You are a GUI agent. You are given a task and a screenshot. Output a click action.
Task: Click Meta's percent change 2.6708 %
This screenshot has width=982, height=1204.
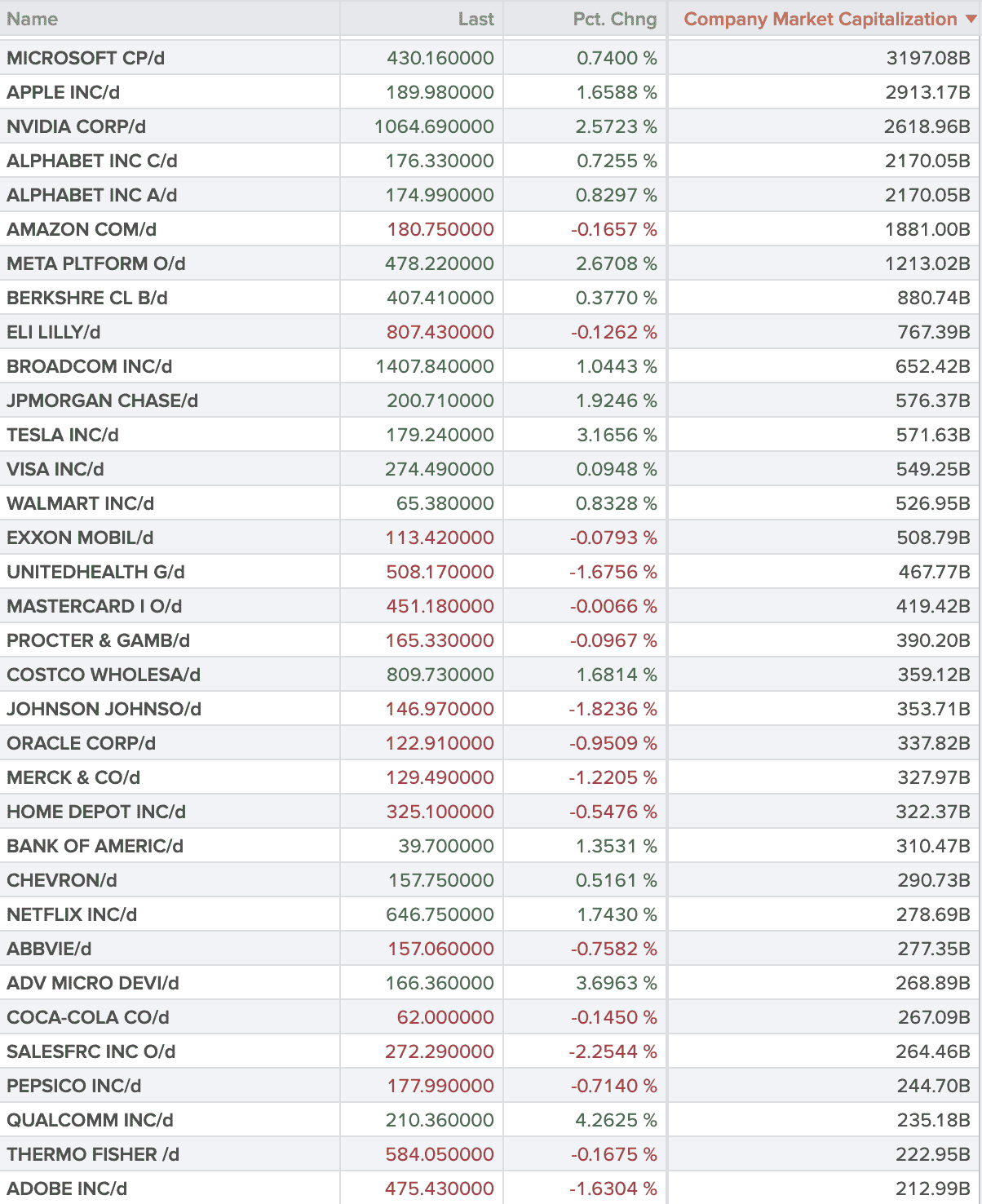coord(617,263)
